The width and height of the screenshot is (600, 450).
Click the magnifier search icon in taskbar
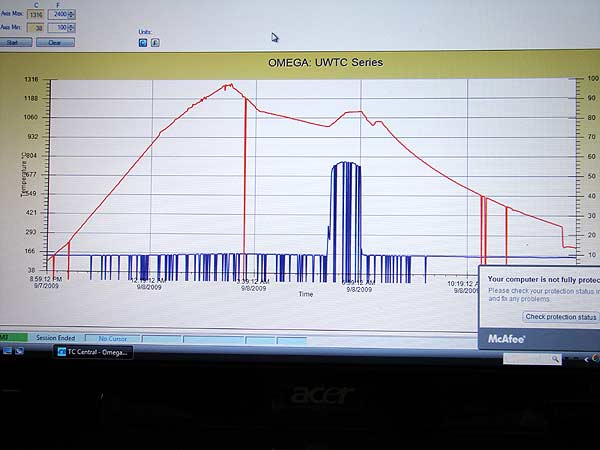coord(556,359)
